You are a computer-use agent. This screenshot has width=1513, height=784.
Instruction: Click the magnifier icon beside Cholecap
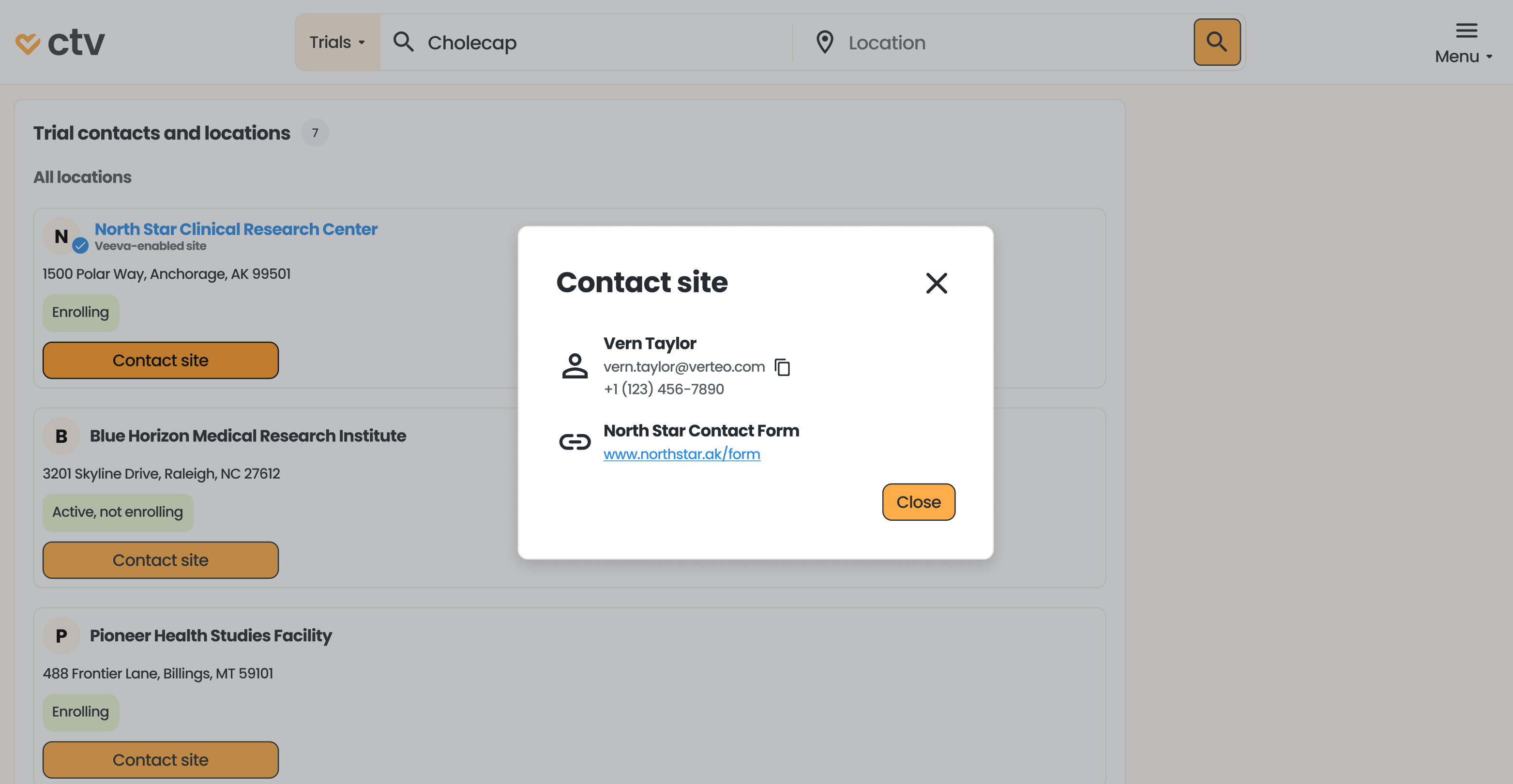[404, 42]
